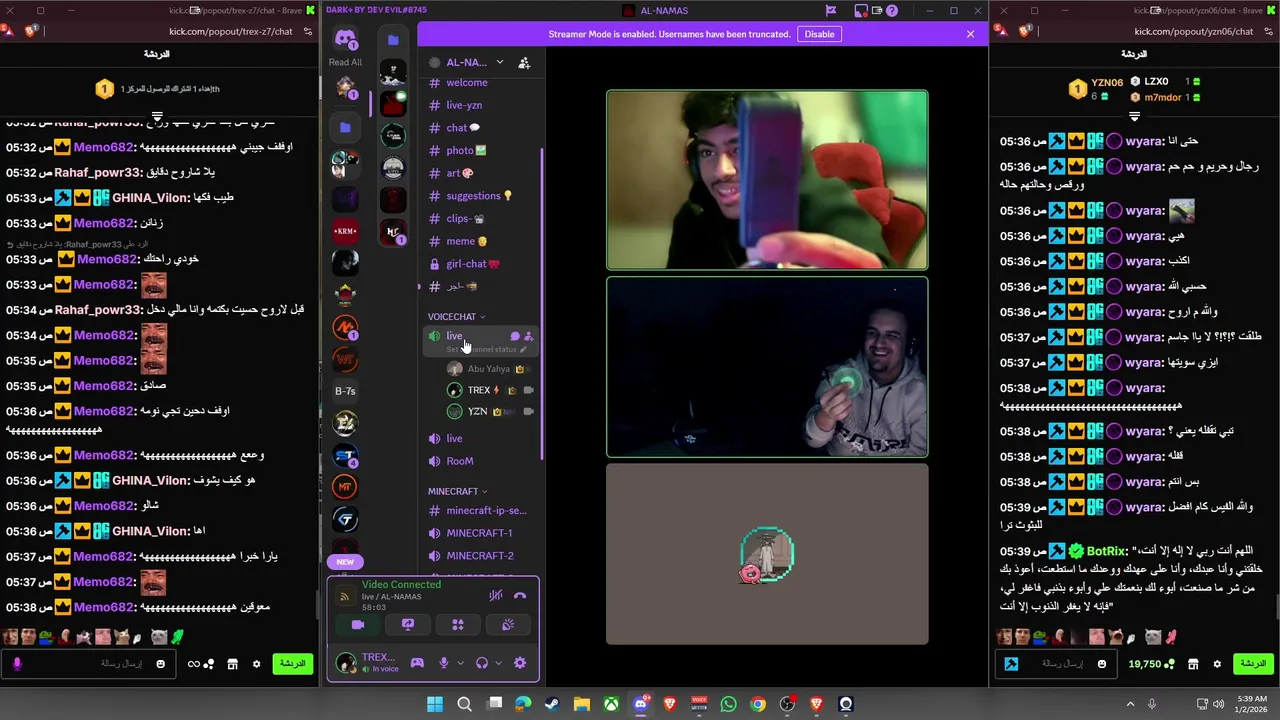The image size is (1280, 720).
Task: Open 19,750 points balance in right chat
Action: 1150,664
